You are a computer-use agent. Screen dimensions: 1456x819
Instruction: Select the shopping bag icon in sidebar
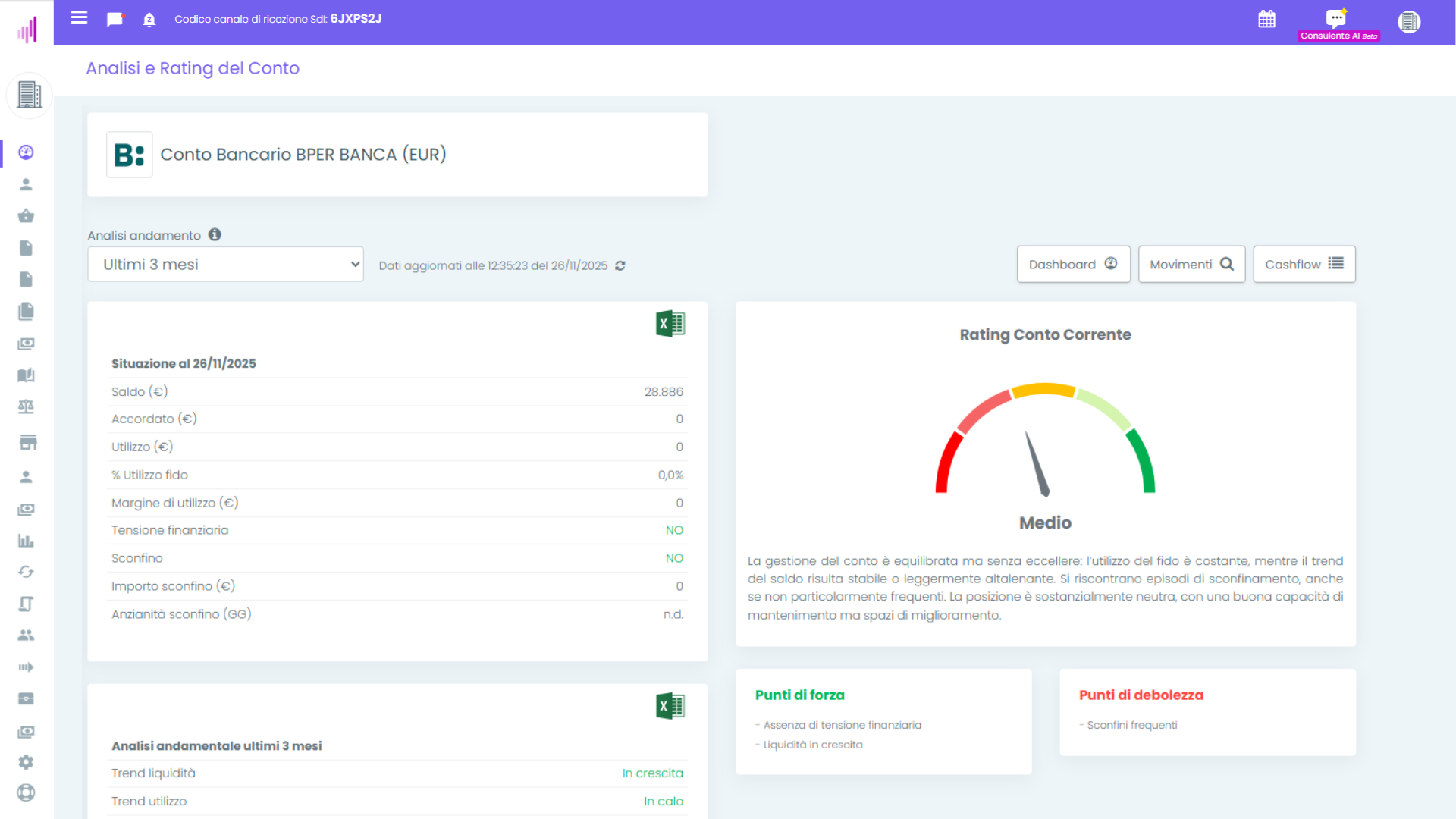tap(26, 215)
